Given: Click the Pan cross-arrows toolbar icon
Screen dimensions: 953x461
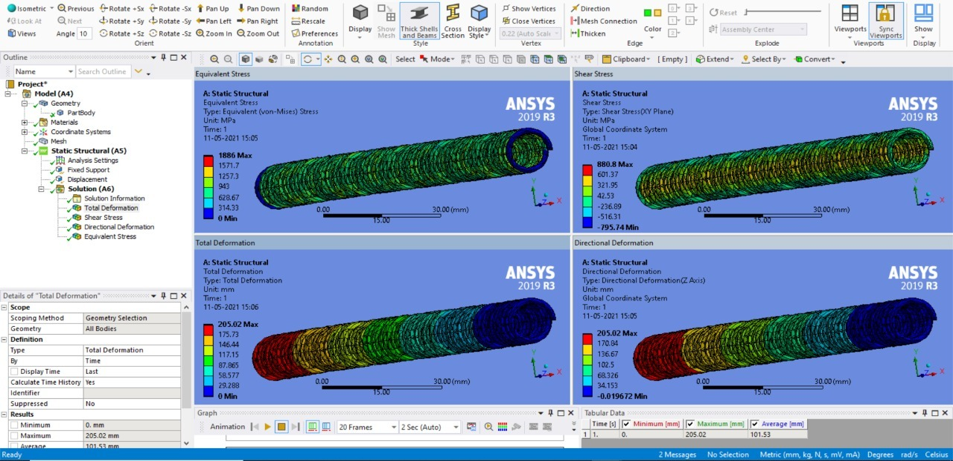Looking at the screenshot, I should (x=328, y=59).
